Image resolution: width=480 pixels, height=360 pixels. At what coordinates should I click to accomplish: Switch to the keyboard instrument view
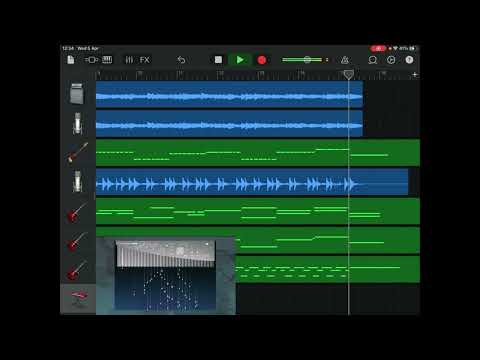point(107,60)
